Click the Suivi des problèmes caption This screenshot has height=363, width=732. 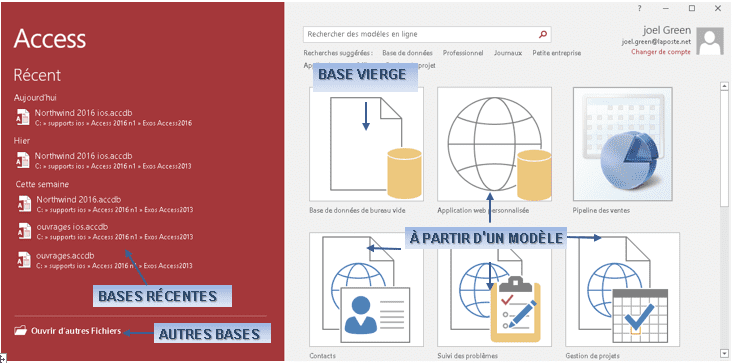[467, 356]
